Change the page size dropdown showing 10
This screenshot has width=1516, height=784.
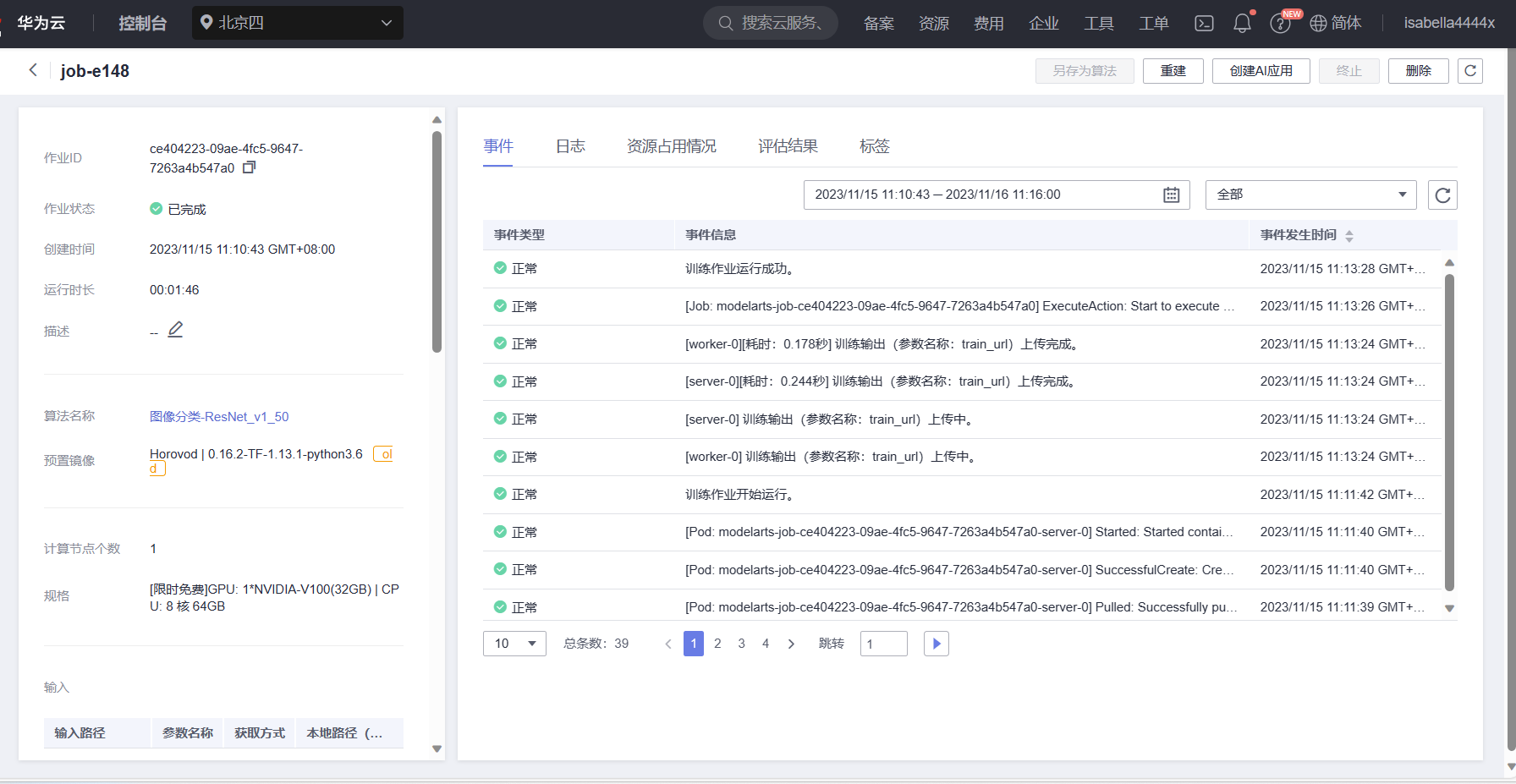(514, 644)
